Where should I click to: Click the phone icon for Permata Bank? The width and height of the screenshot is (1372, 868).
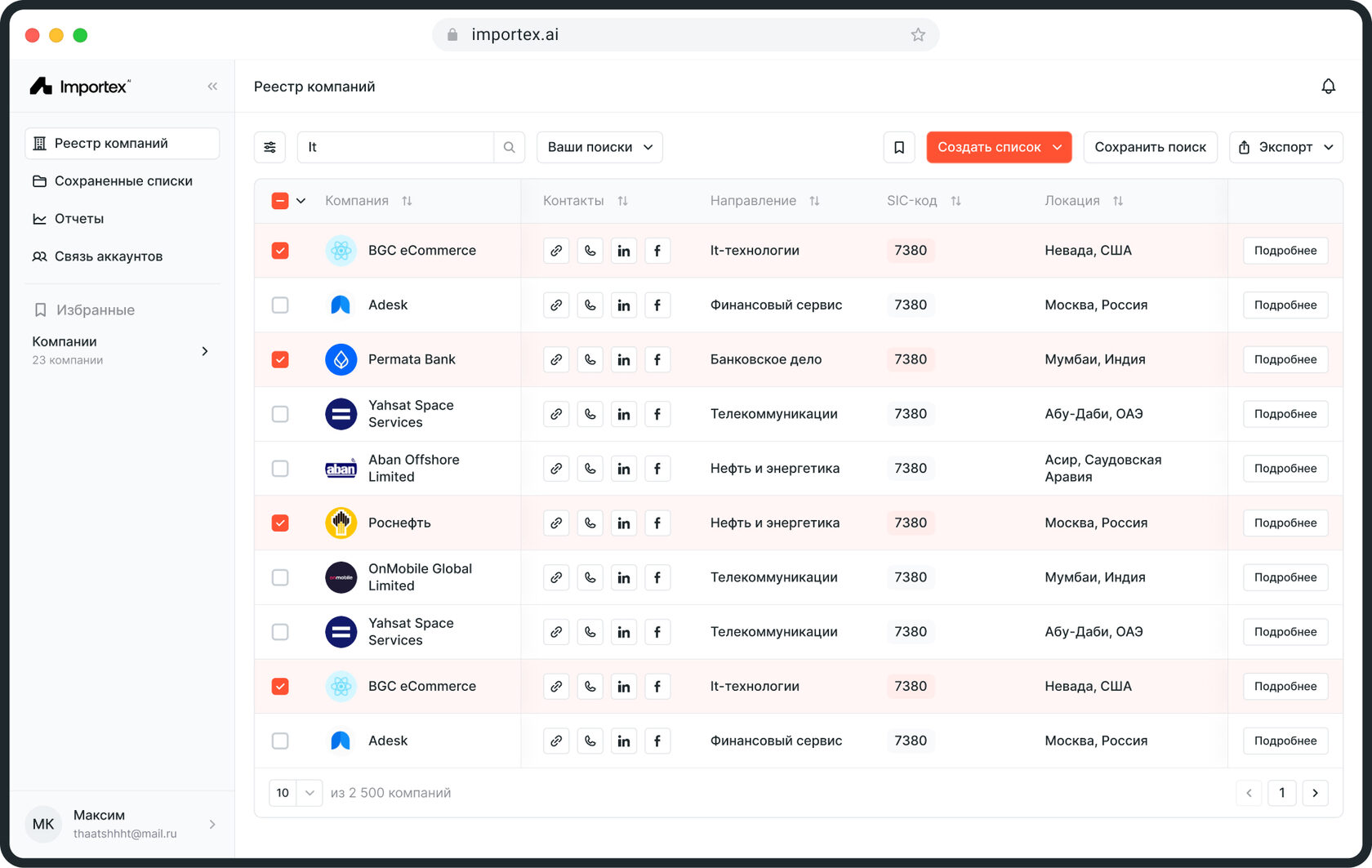coord(590,359)
